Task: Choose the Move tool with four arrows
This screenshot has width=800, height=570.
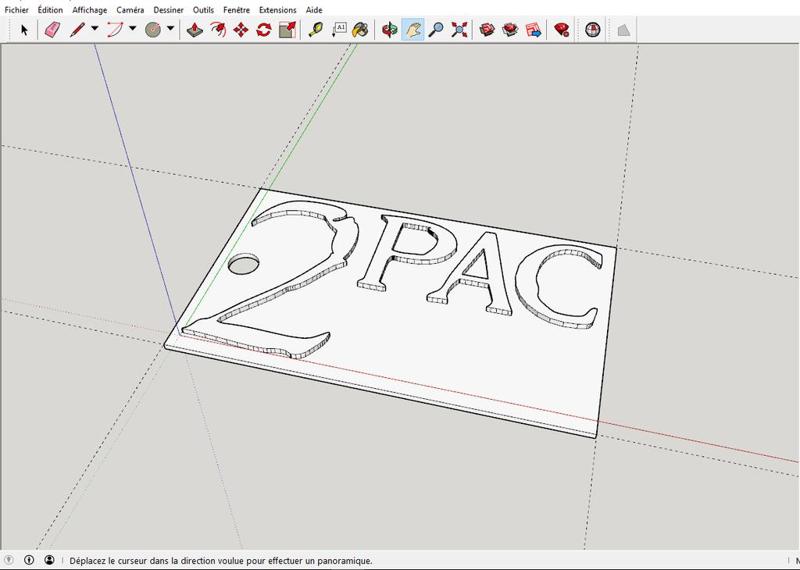Action: point(240,30)
